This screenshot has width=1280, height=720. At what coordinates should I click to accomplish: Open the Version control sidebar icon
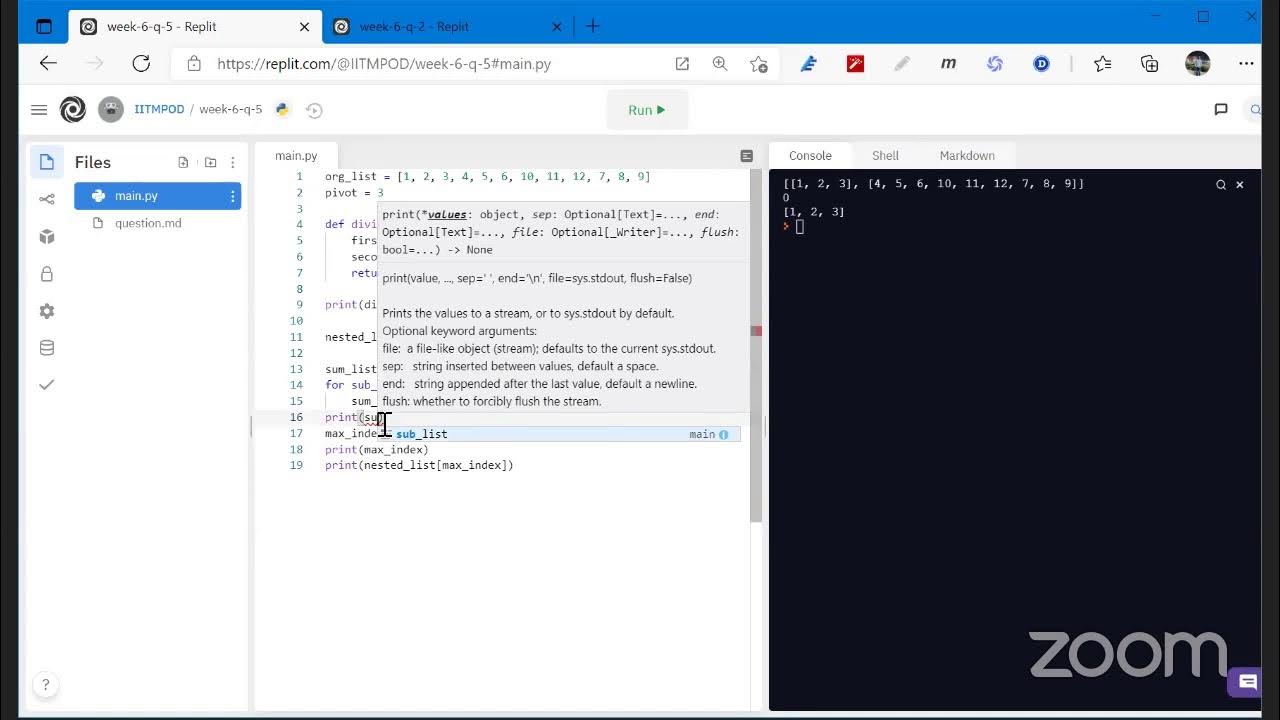pos(46,199)
